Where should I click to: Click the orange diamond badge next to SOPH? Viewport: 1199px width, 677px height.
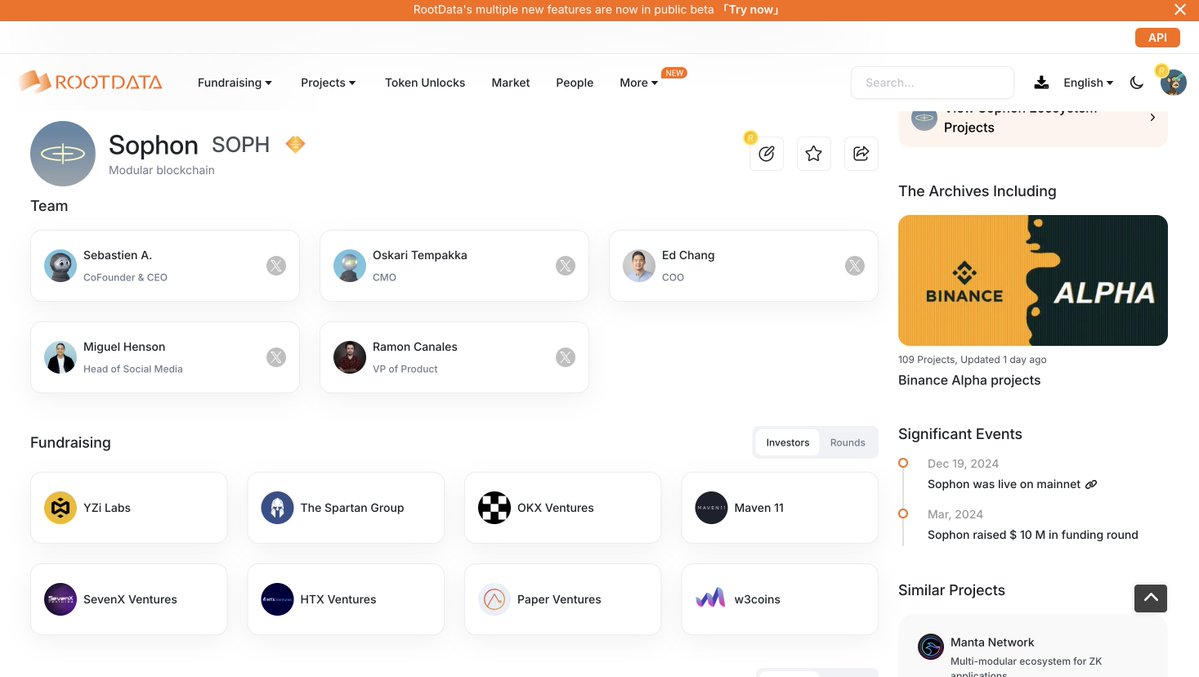(x=295, y=144)
